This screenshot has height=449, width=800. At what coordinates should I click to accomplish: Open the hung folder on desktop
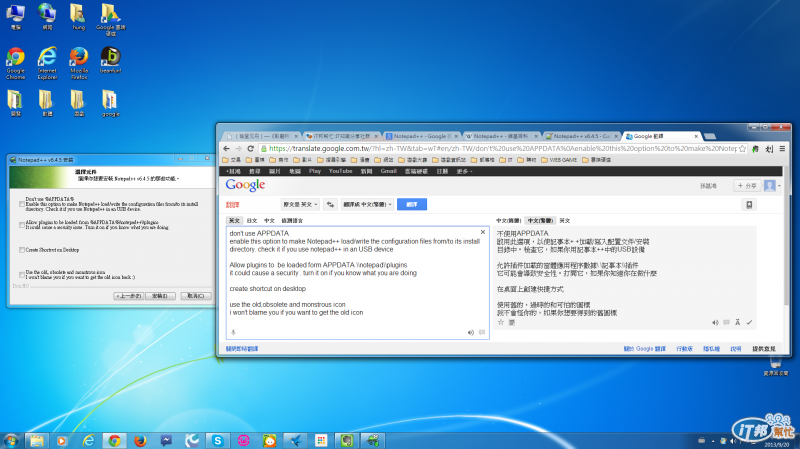click(x=78, y=17)
